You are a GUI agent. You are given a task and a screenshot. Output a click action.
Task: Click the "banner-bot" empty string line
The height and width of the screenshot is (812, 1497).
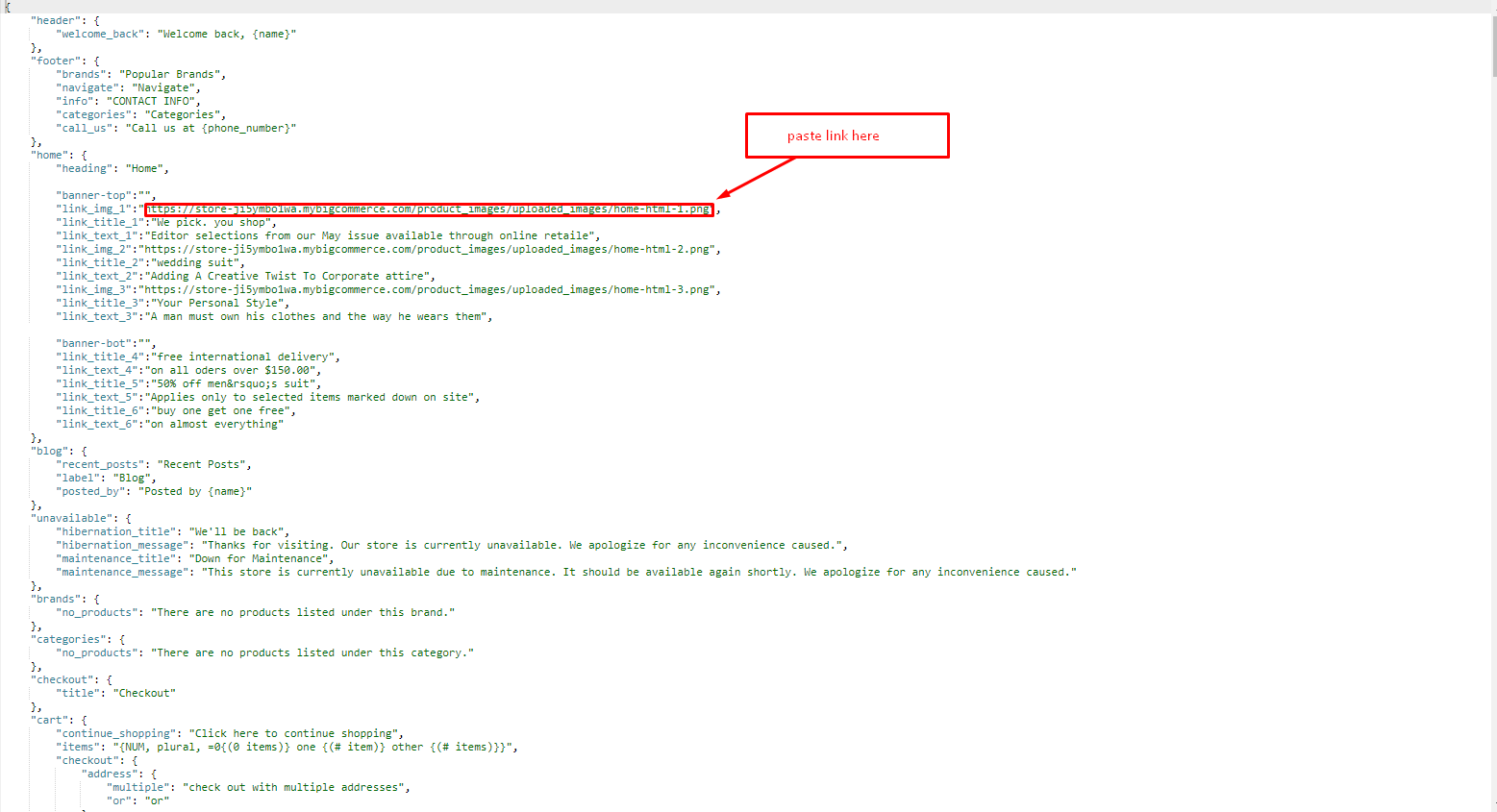106,343
